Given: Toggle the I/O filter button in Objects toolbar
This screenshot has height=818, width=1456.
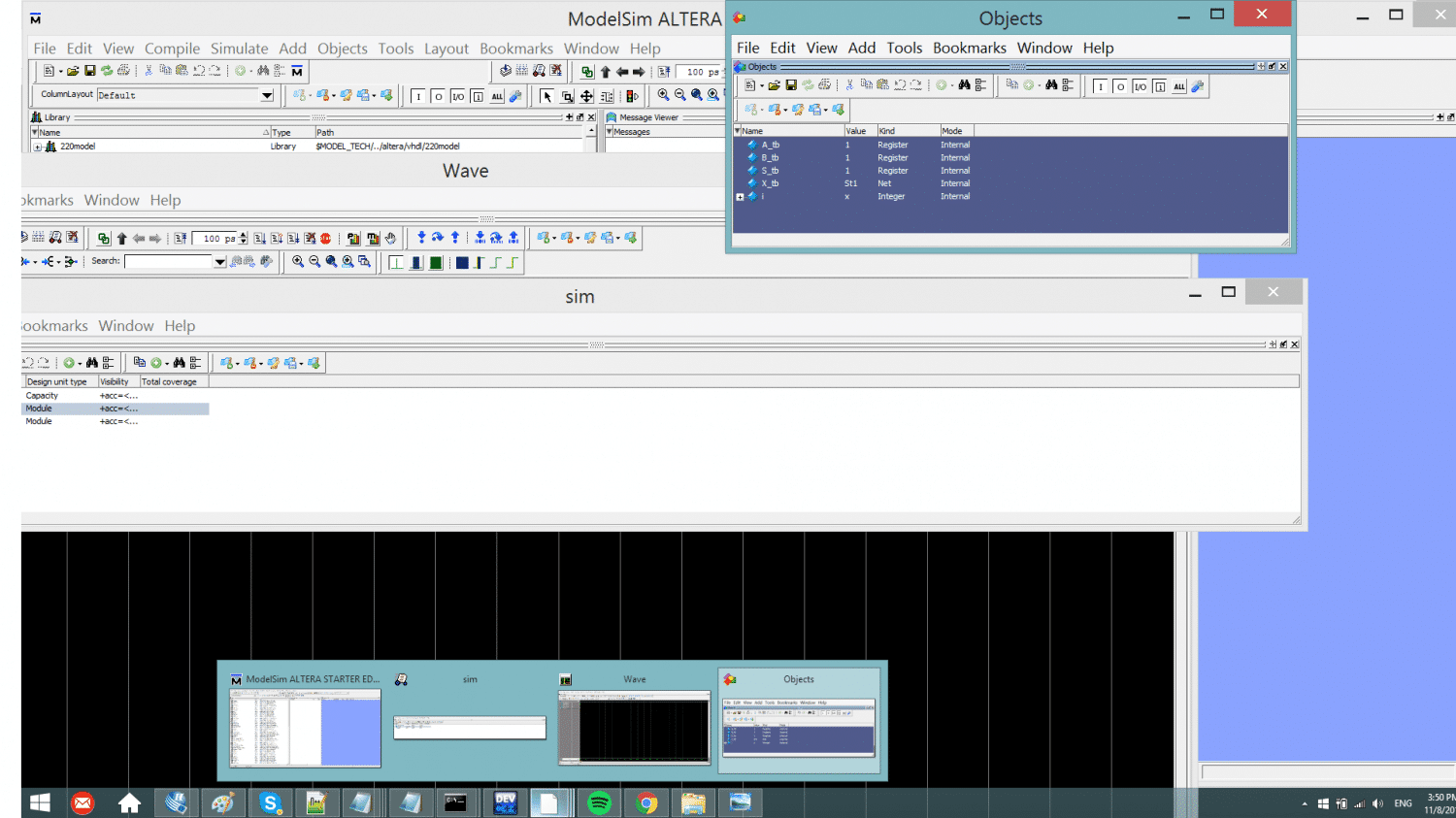Looking at the screenshot, I should click(1140, 86).
